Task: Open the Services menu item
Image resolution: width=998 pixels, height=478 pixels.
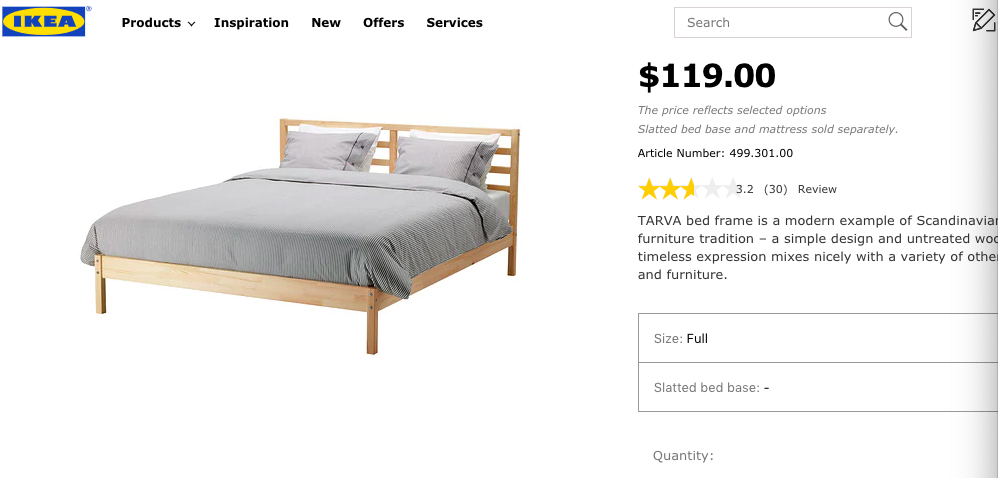Action: click(454, 23)
